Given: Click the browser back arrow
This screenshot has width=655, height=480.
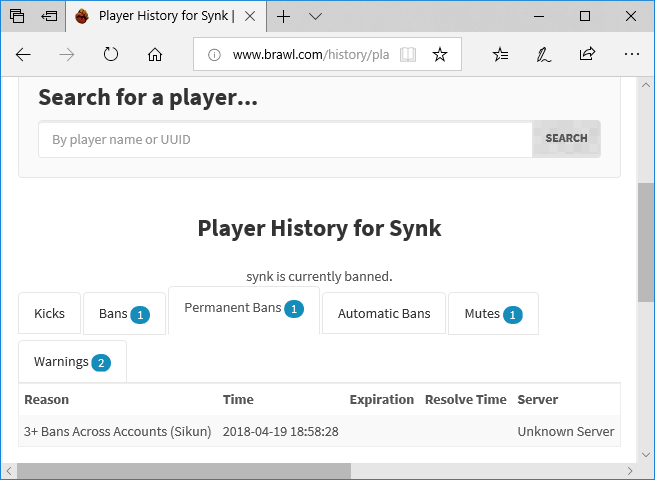Looking at the screenshot, I should point(23,55).
